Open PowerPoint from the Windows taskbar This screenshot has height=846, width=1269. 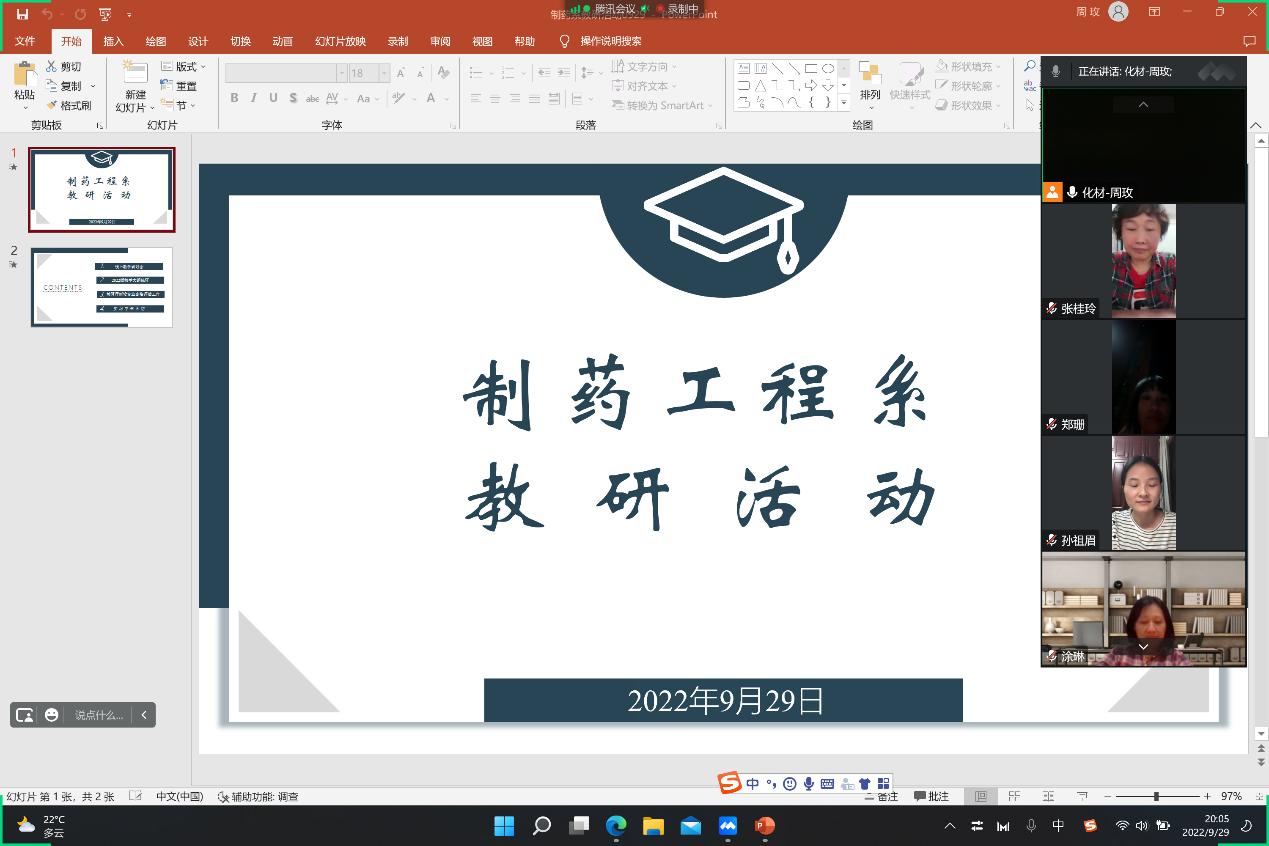click(x=765, y=826)
